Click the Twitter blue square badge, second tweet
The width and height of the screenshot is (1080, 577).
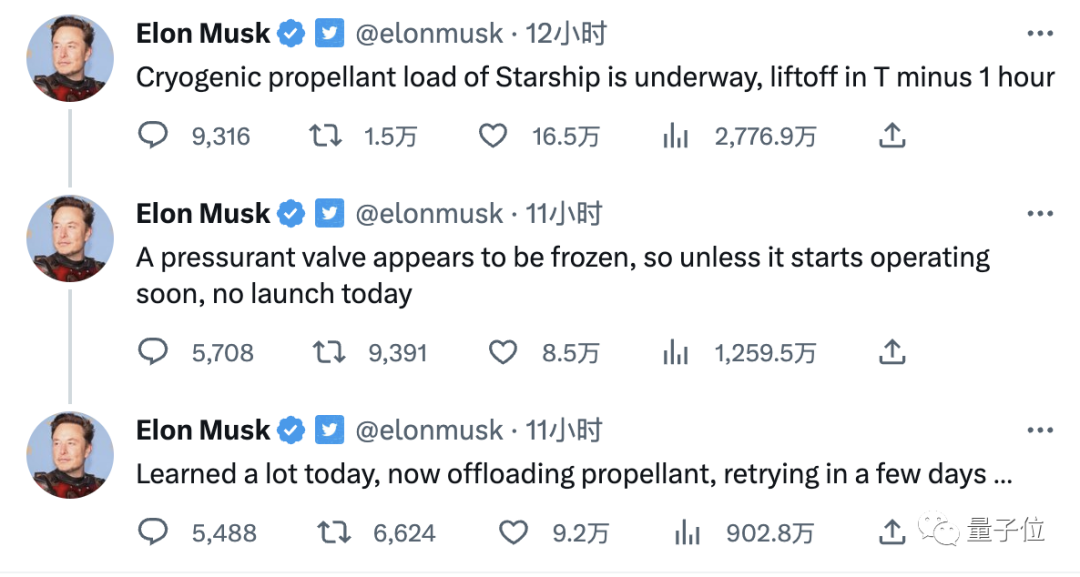click(x=330, y=213)
